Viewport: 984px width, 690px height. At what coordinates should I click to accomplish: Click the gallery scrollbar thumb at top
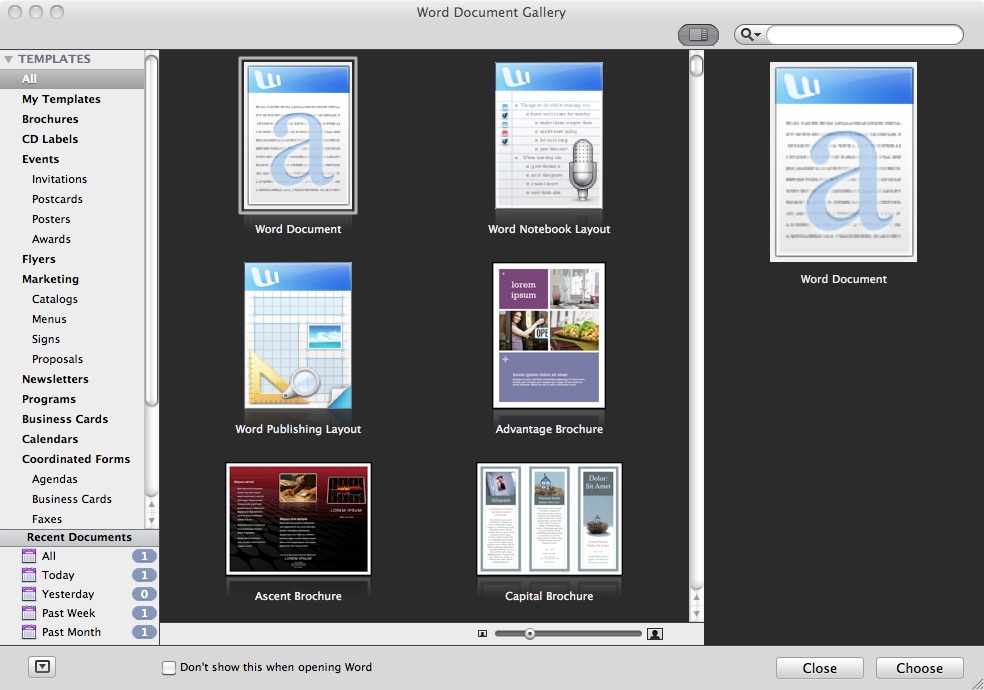(696, 65)
